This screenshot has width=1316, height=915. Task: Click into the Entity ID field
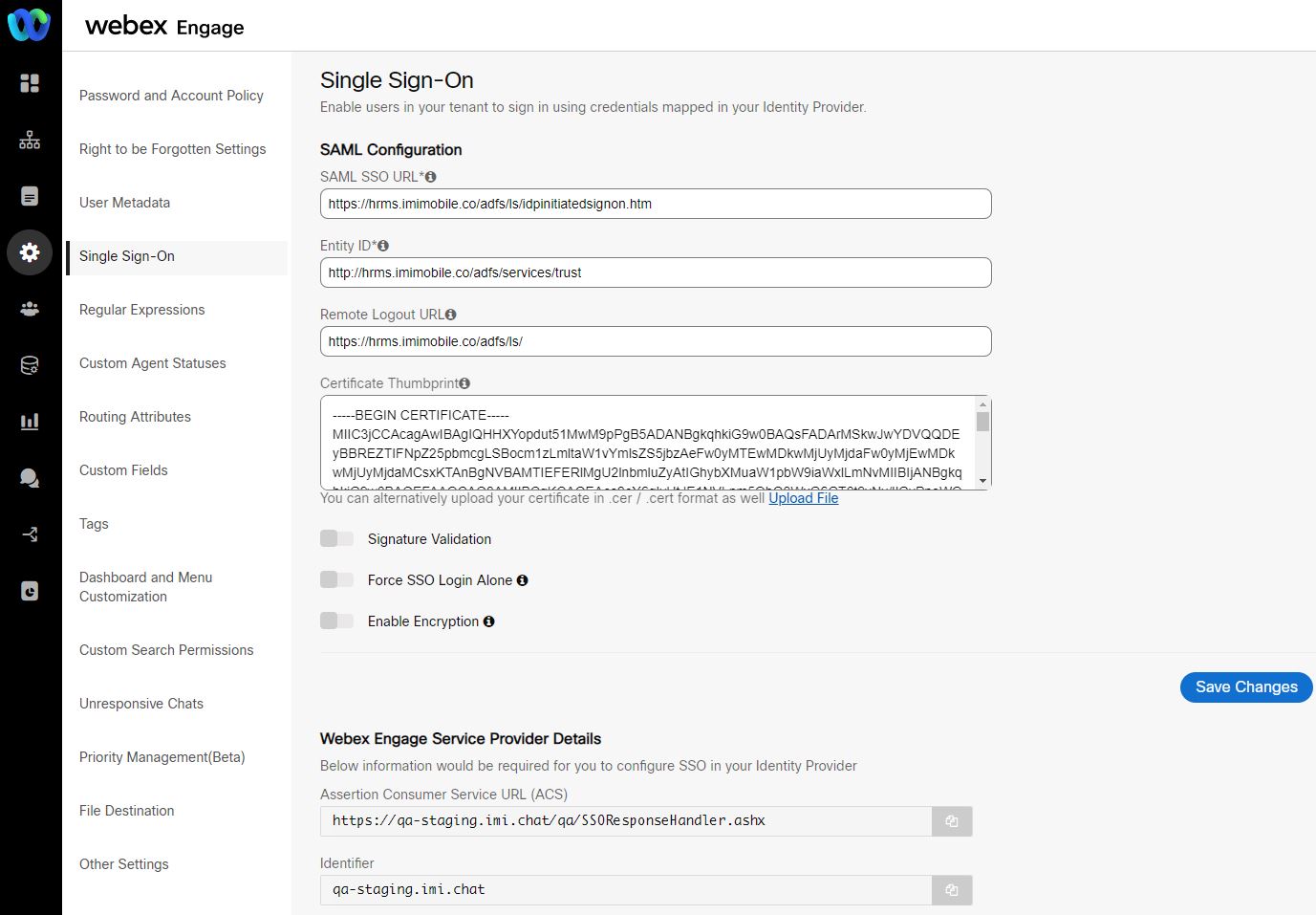[656, 272]
